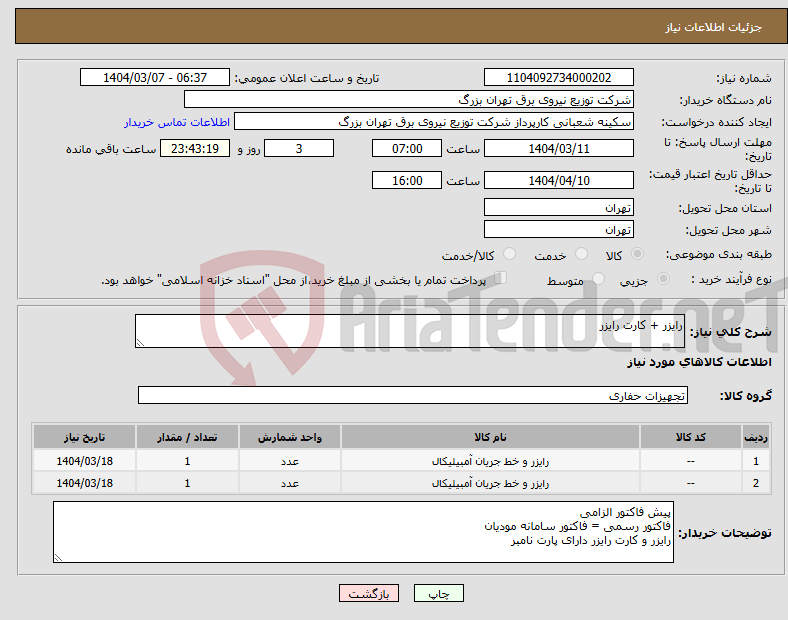Click the request creator field سکینه شعبانی

pos(434,122)
